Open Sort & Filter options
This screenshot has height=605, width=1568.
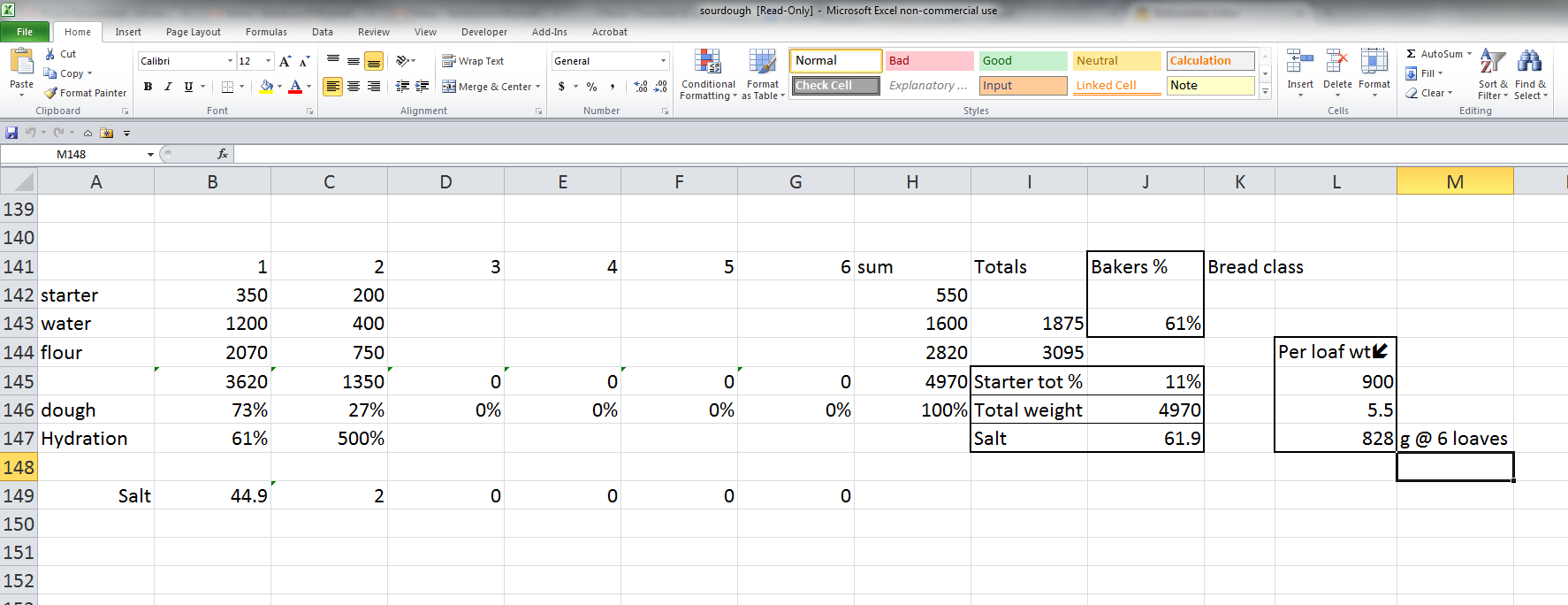click(x=1492, y=74)
